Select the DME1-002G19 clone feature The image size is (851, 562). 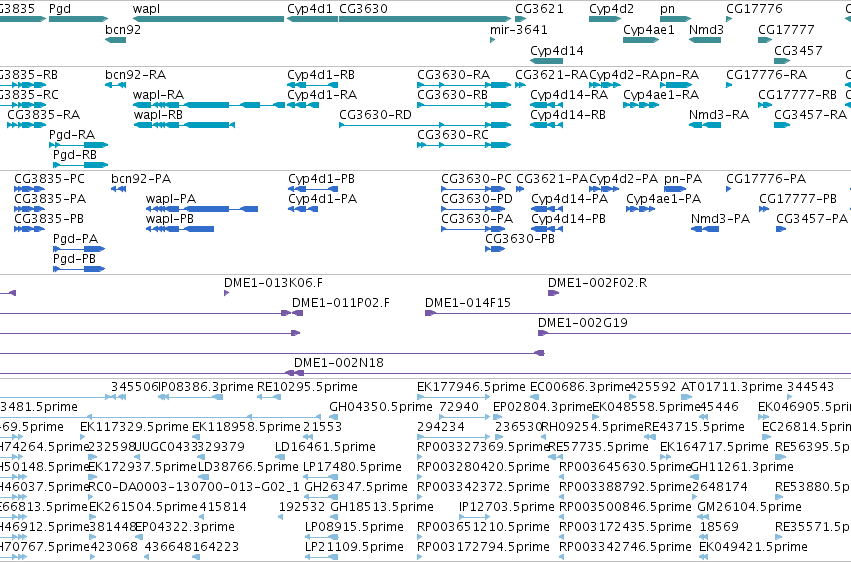(694, 333)
